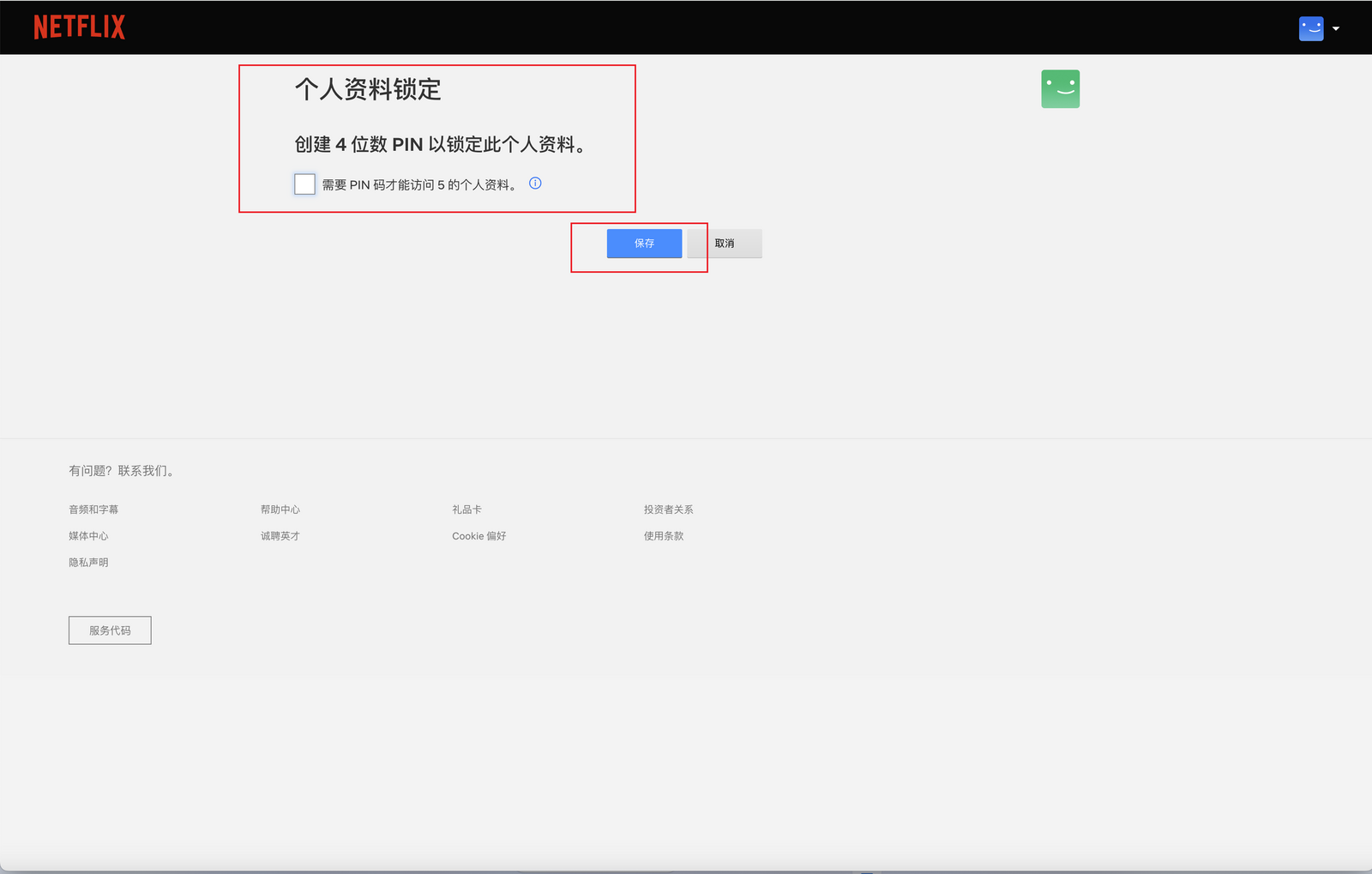Open the blue profile avatar menu
This screenshot has height=874, width=1372.
[1311, 28]
